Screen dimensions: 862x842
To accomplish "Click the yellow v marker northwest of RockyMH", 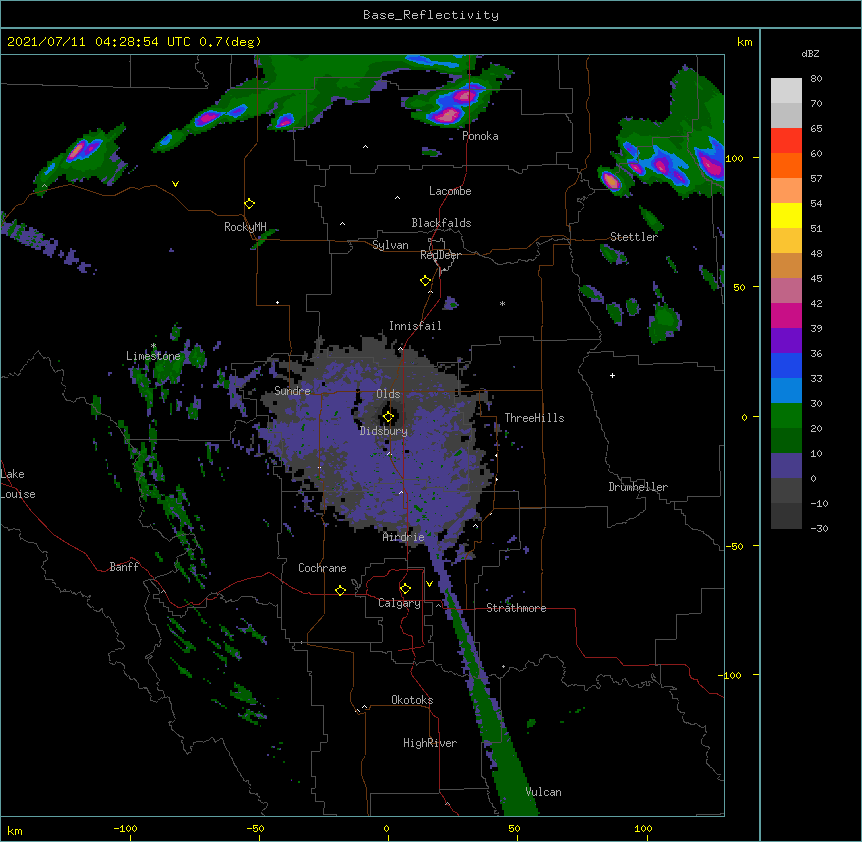I will [x=175, y=184].
